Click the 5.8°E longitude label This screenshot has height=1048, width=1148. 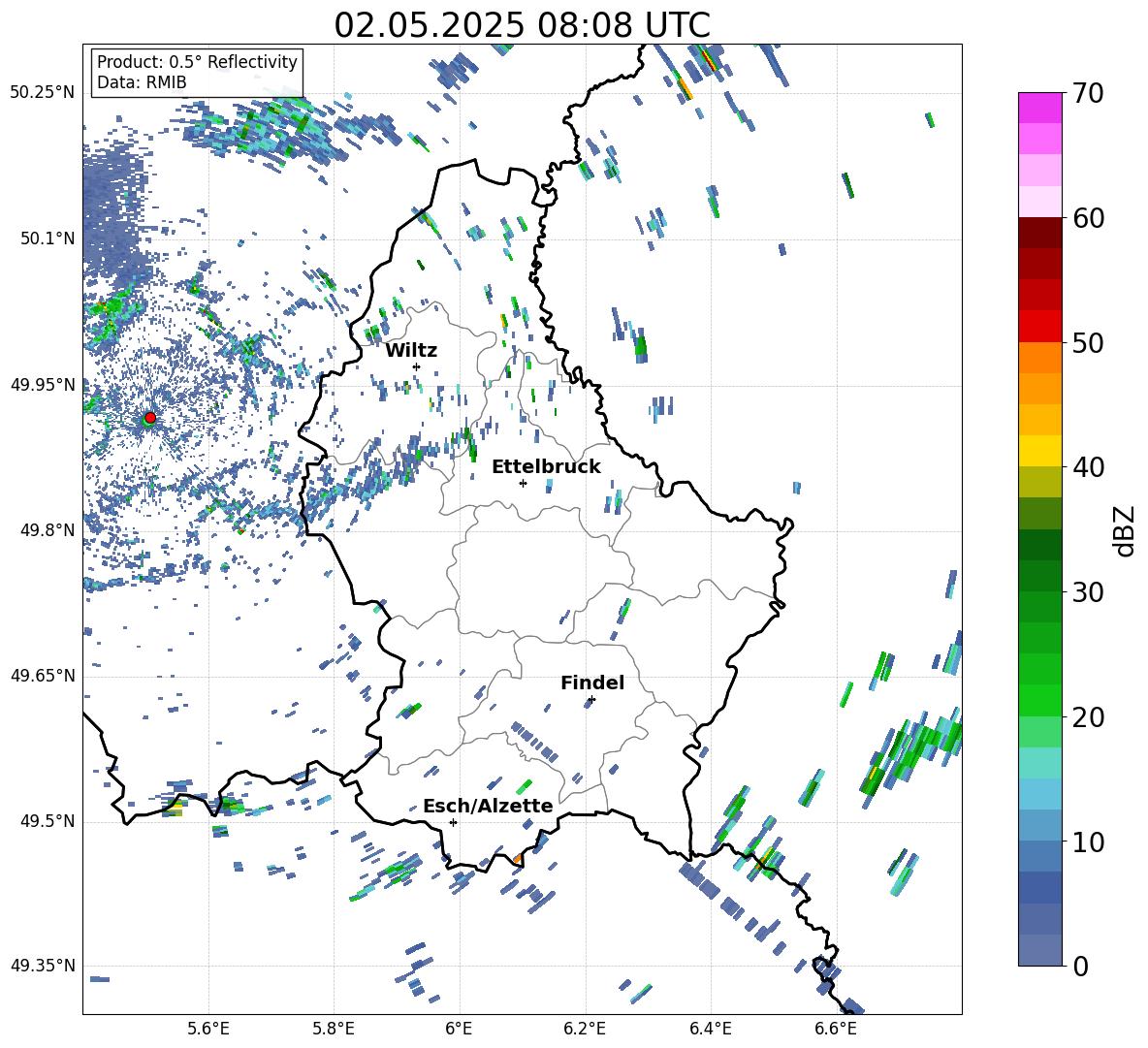tap(334, 1029)
